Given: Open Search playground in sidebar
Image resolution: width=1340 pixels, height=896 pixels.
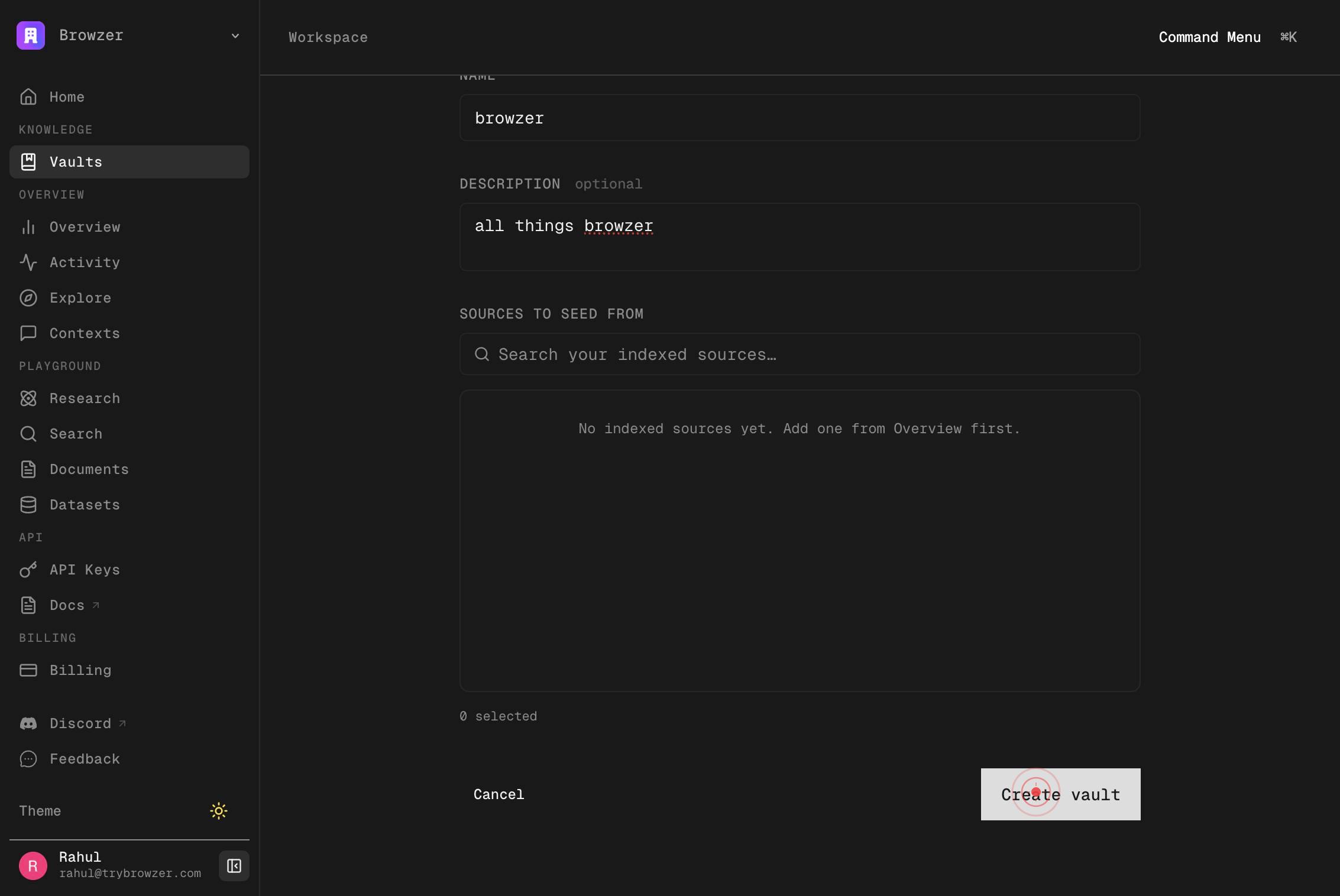Looking at the screenshot, I should (x=130, y=434).
